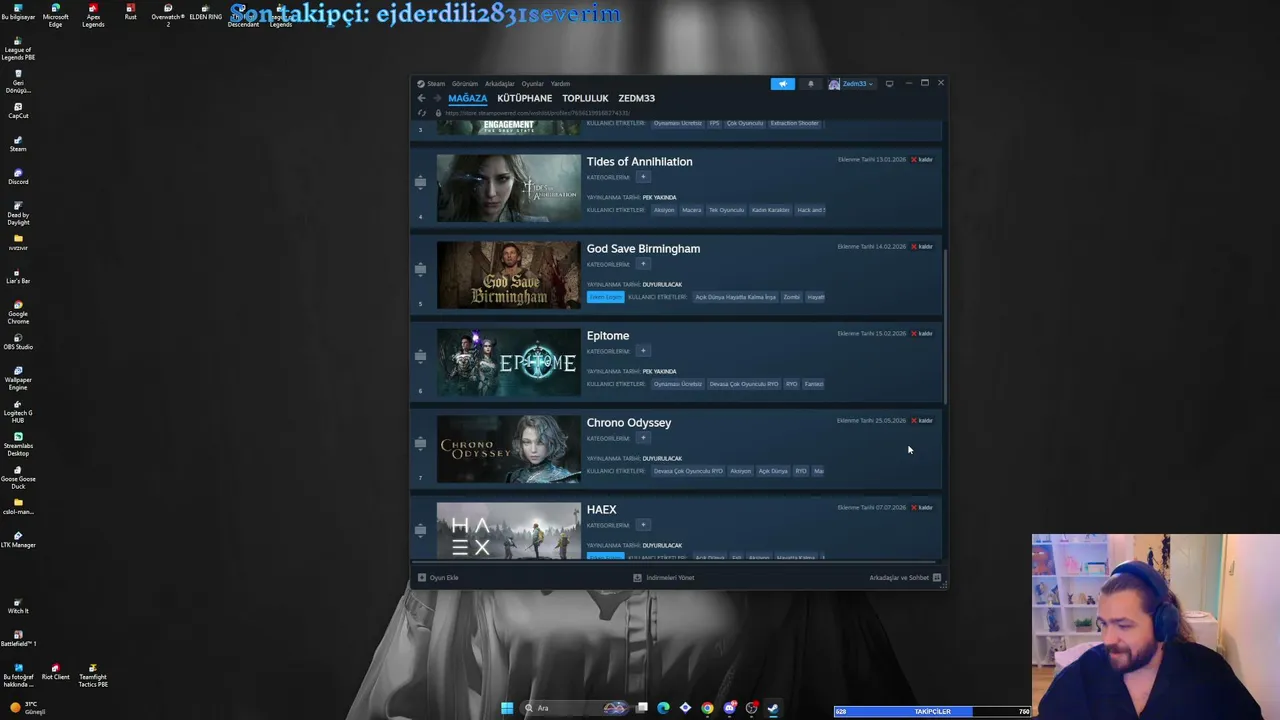
Task: Click the Tides of Annihilation cover image
Action: (x=508, y=188)
